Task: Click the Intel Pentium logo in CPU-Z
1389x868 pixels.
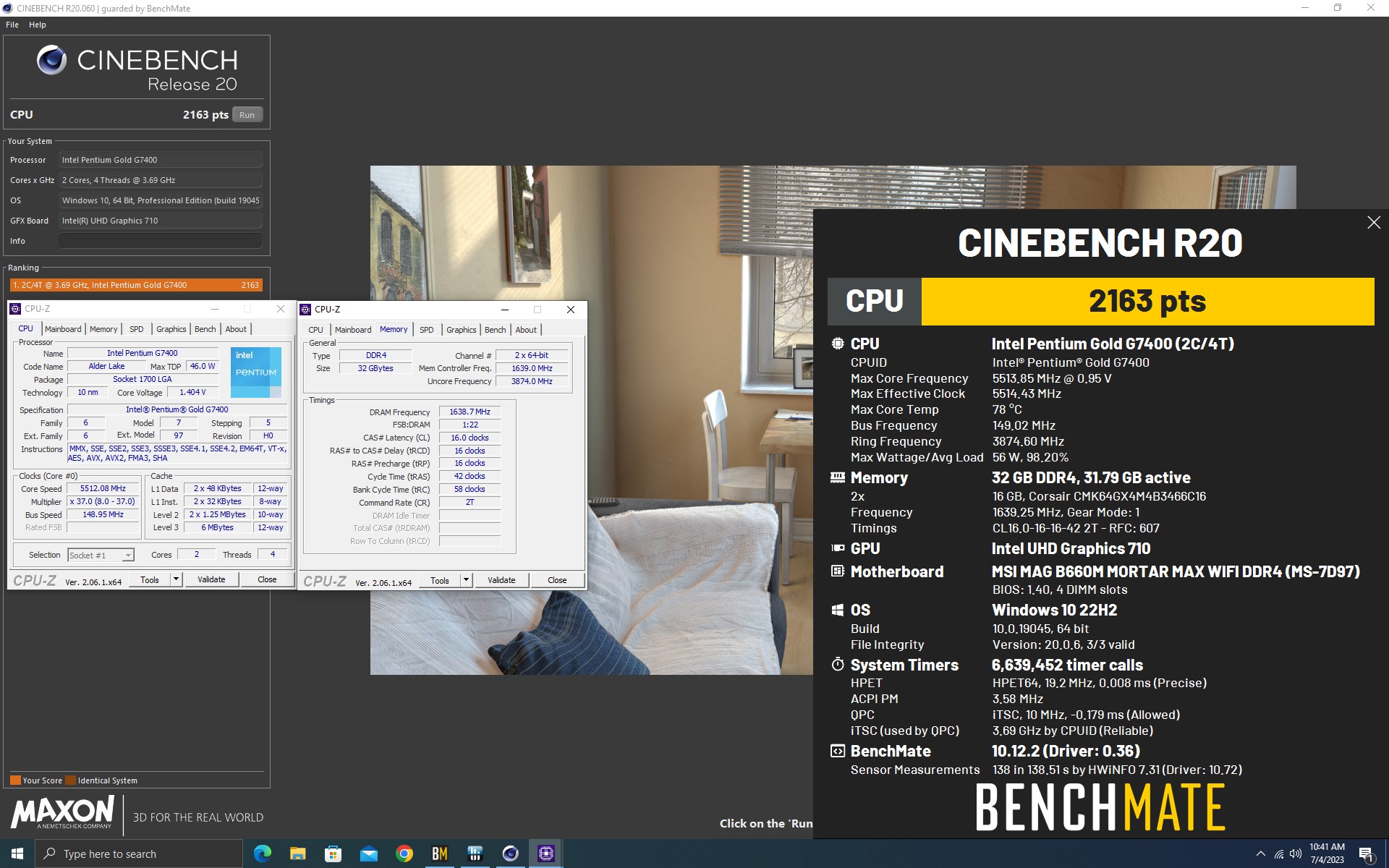Action: (x=256, y=373)
